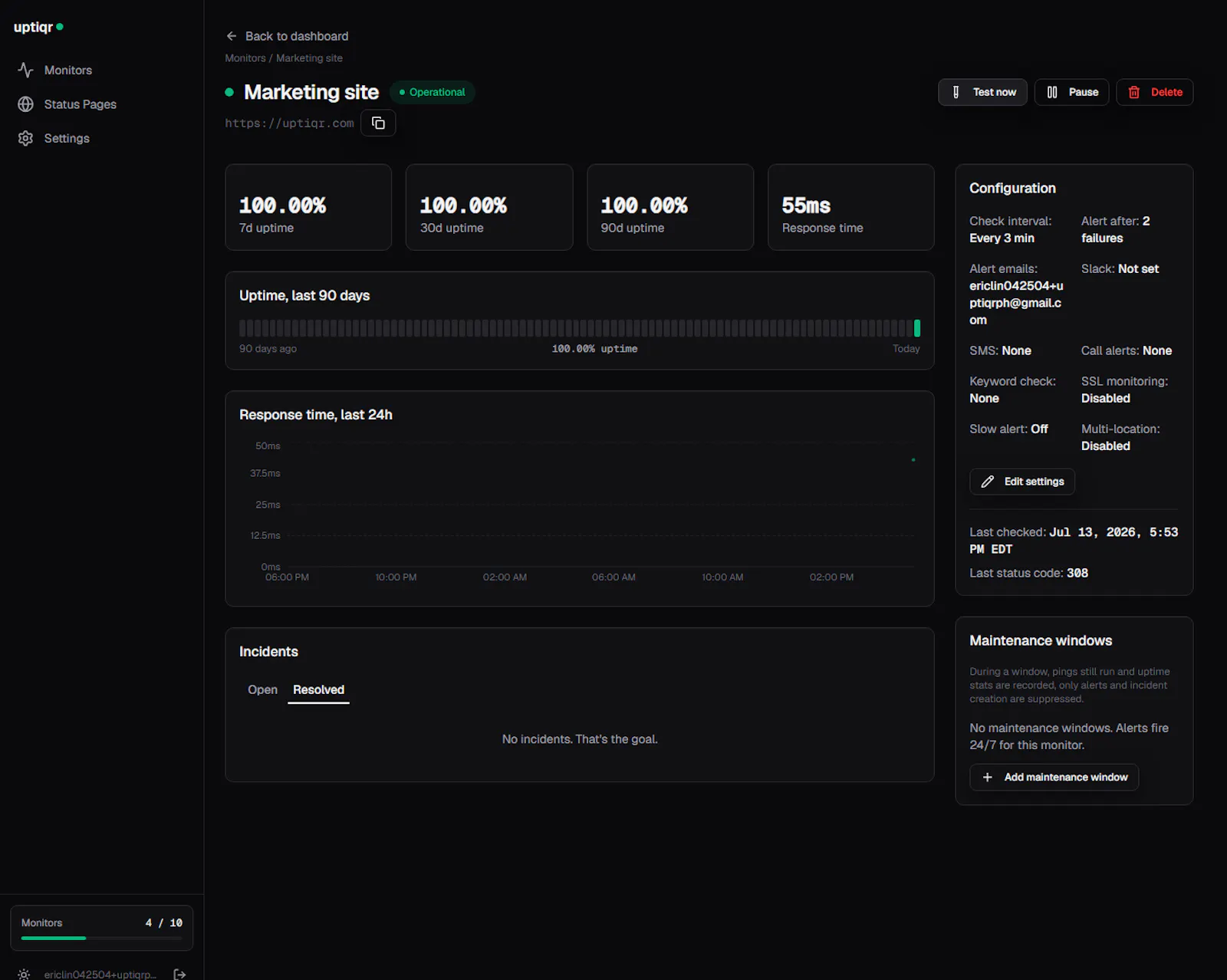The width and height of the screenshot is (1227, 980).
Task: Click the trash icon in Delete
Action: point(1134,92)
